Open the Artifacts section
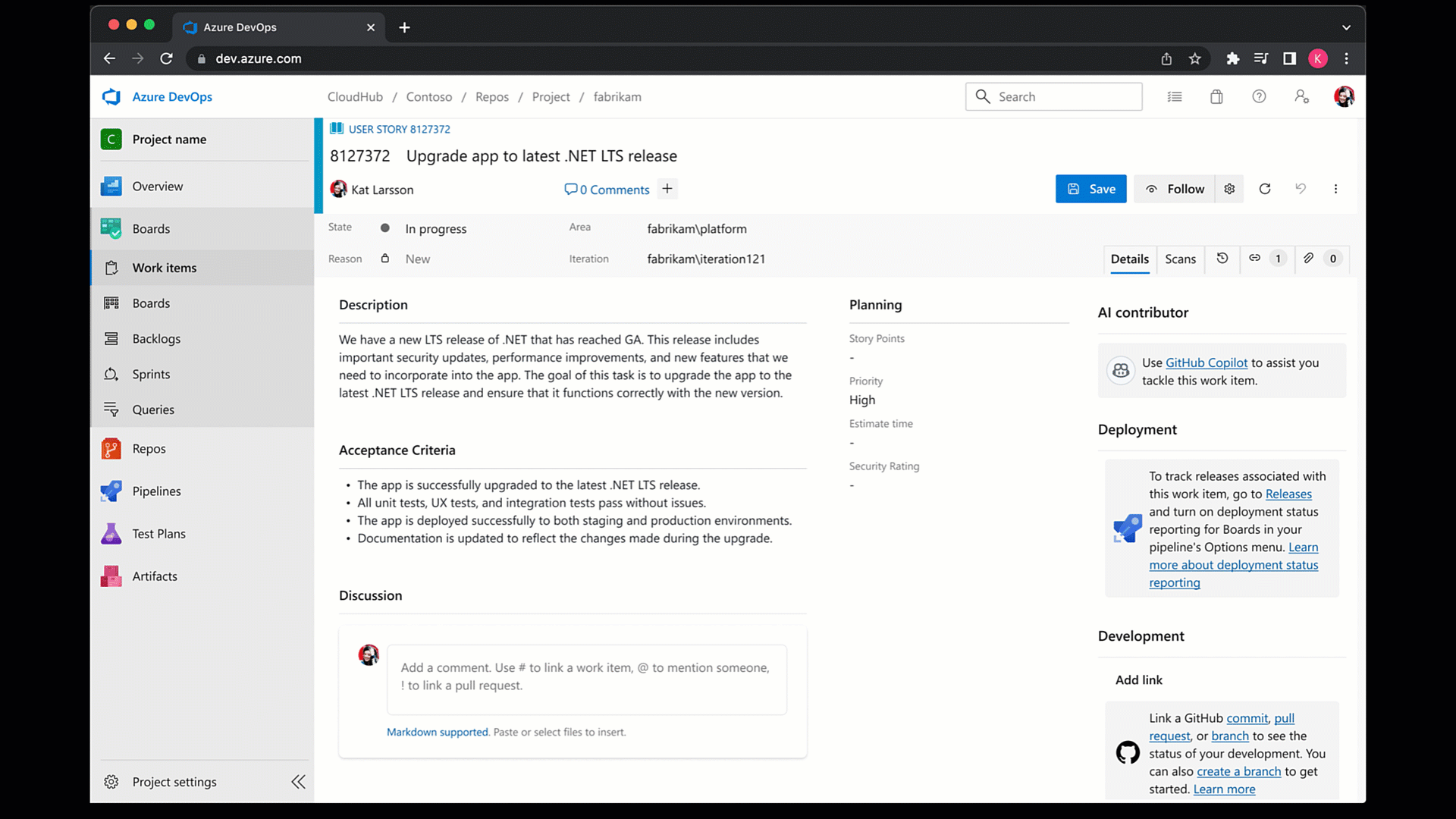The height and width of the screenshot is (819, 1456). coord(155,576)
